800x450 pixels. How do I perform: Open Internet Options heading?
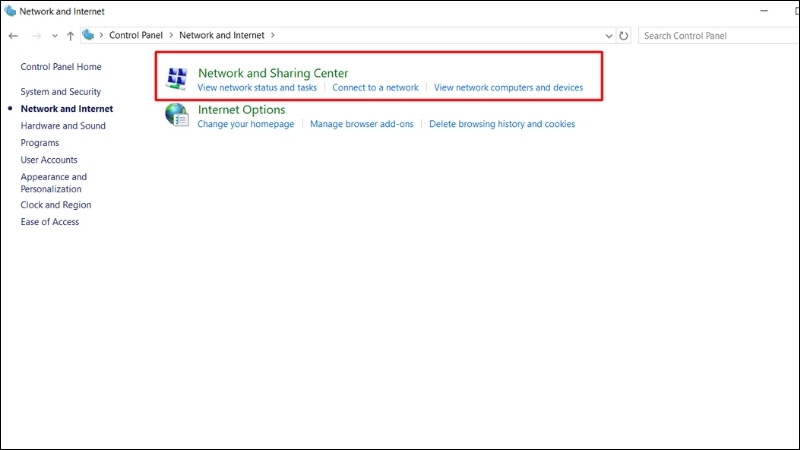[x=241, y=110]
